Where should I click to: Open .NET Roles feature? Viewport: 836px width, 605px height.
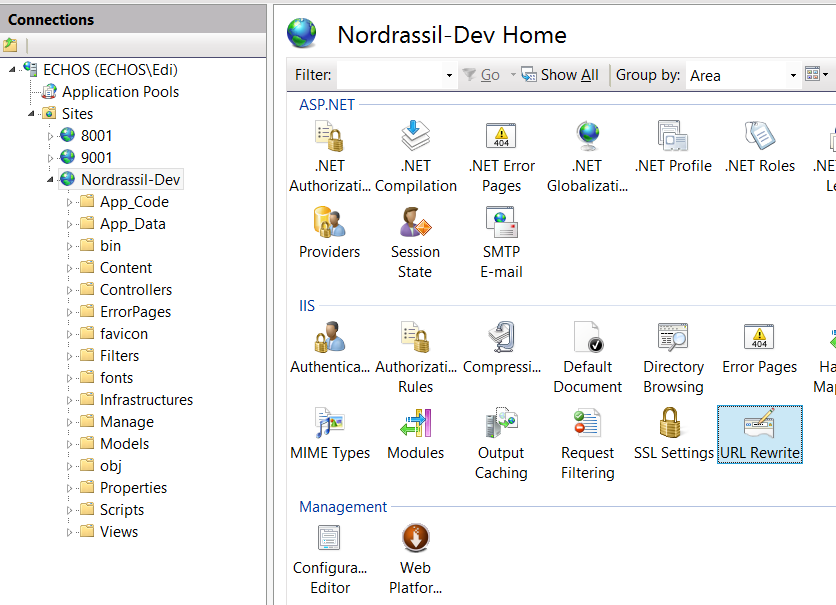tap(759, 148)
